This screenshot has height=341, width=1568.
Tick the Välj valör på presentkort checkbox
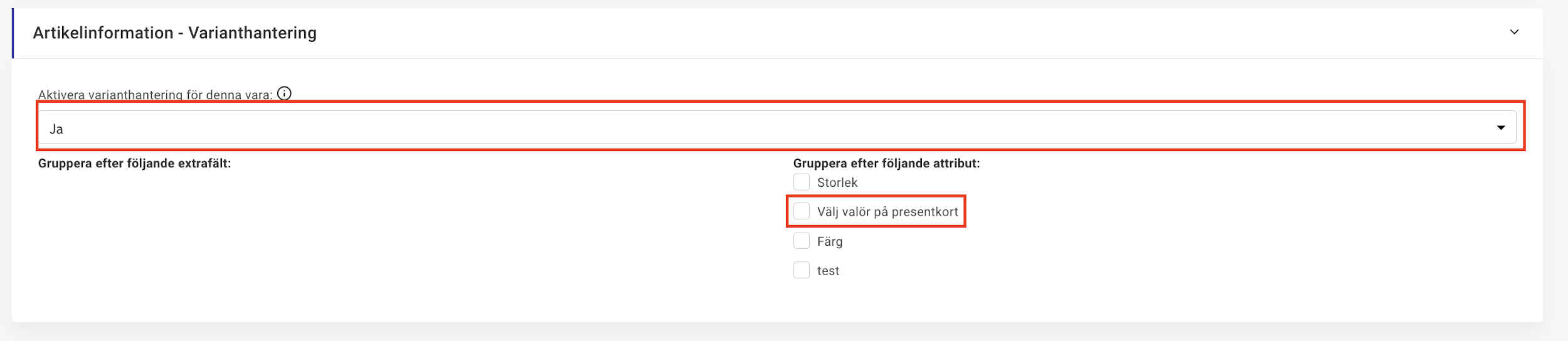click(x=802, y=211)
